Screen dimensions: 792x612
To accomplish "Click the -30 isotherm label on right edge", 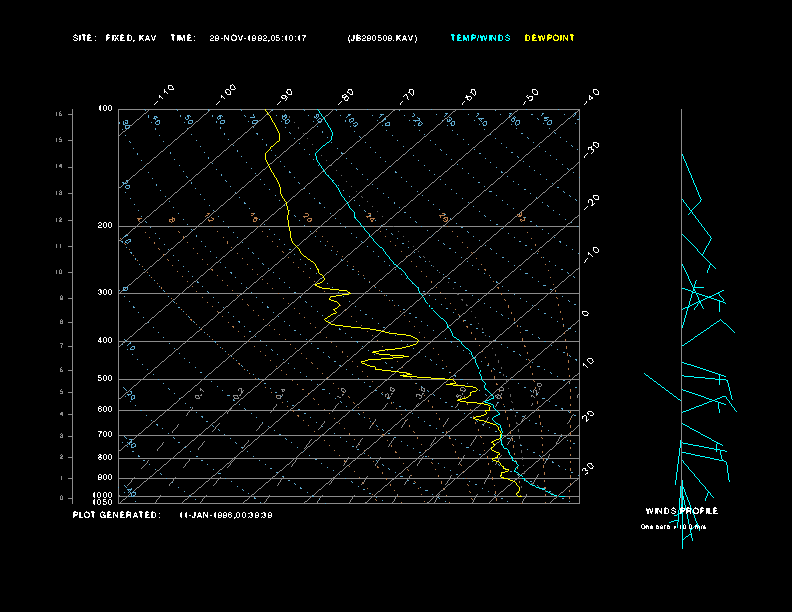I will coord(591,147).
